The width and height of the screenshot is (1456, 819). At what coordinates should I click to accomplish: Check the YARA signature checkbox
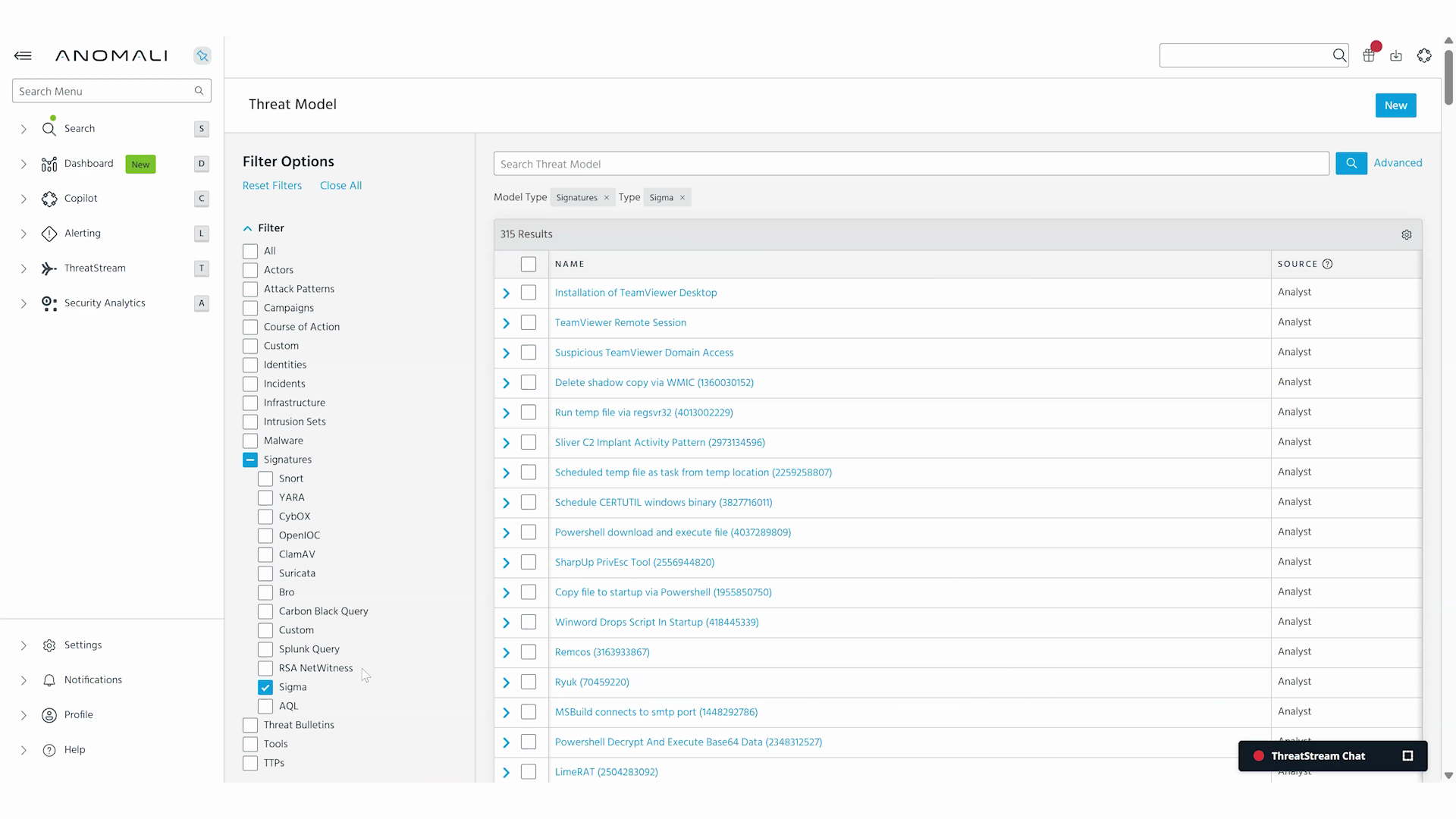coord(265,497)
